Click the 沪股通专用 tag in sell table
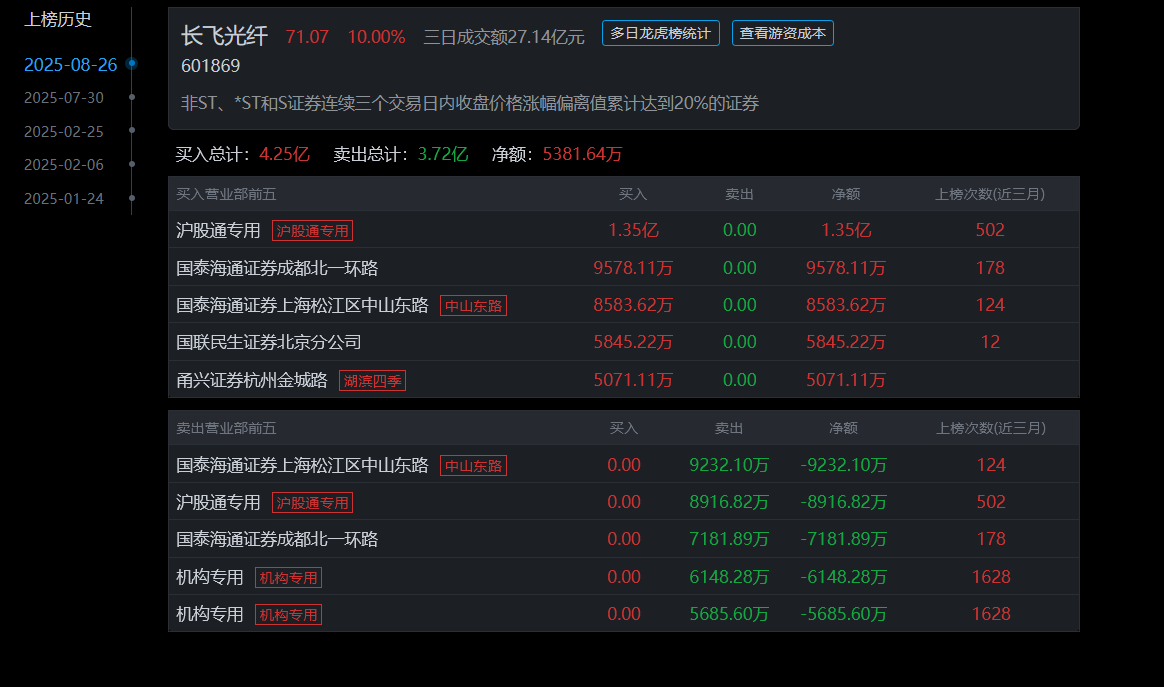 pyautogui.click(x=313, y=503)
